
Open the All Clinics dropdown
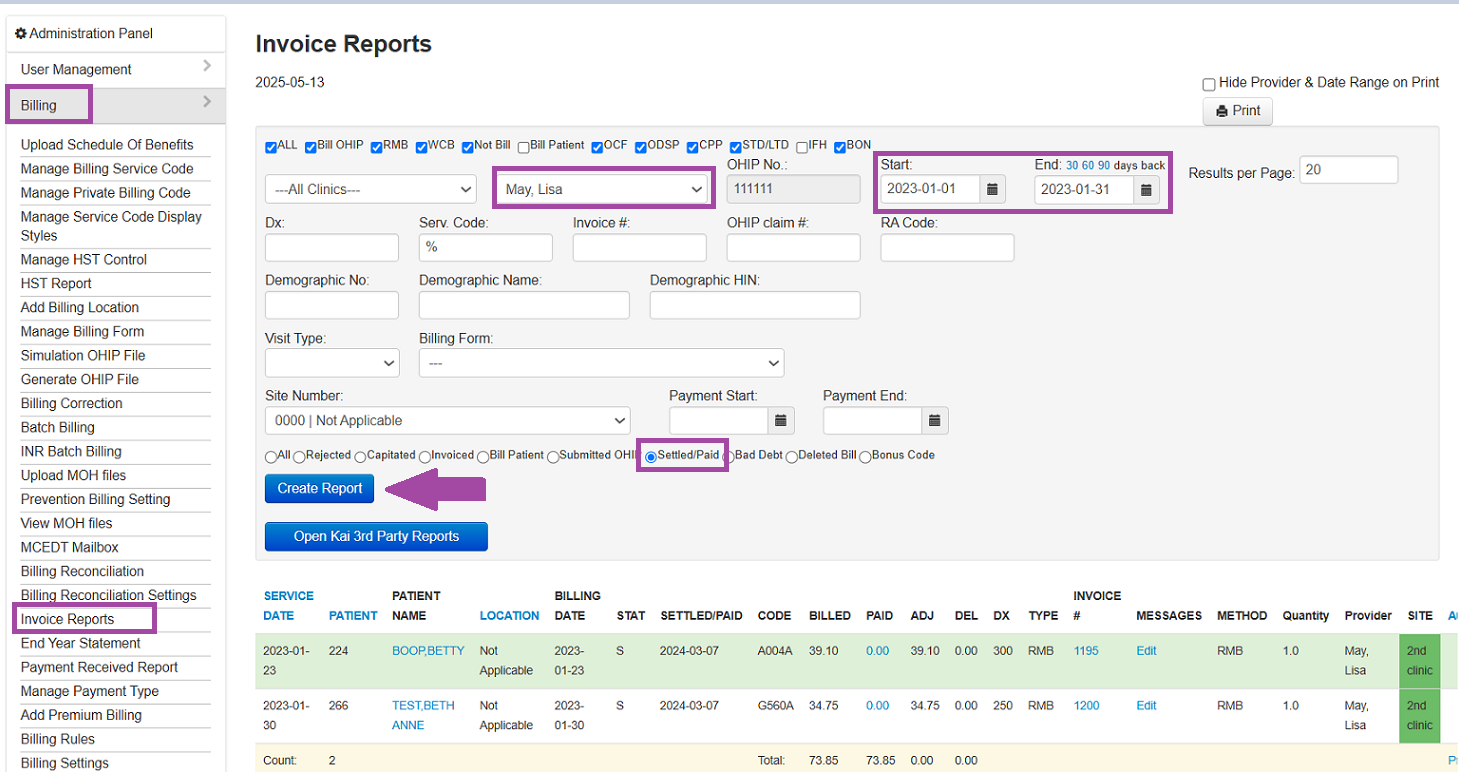click(370, 188)
